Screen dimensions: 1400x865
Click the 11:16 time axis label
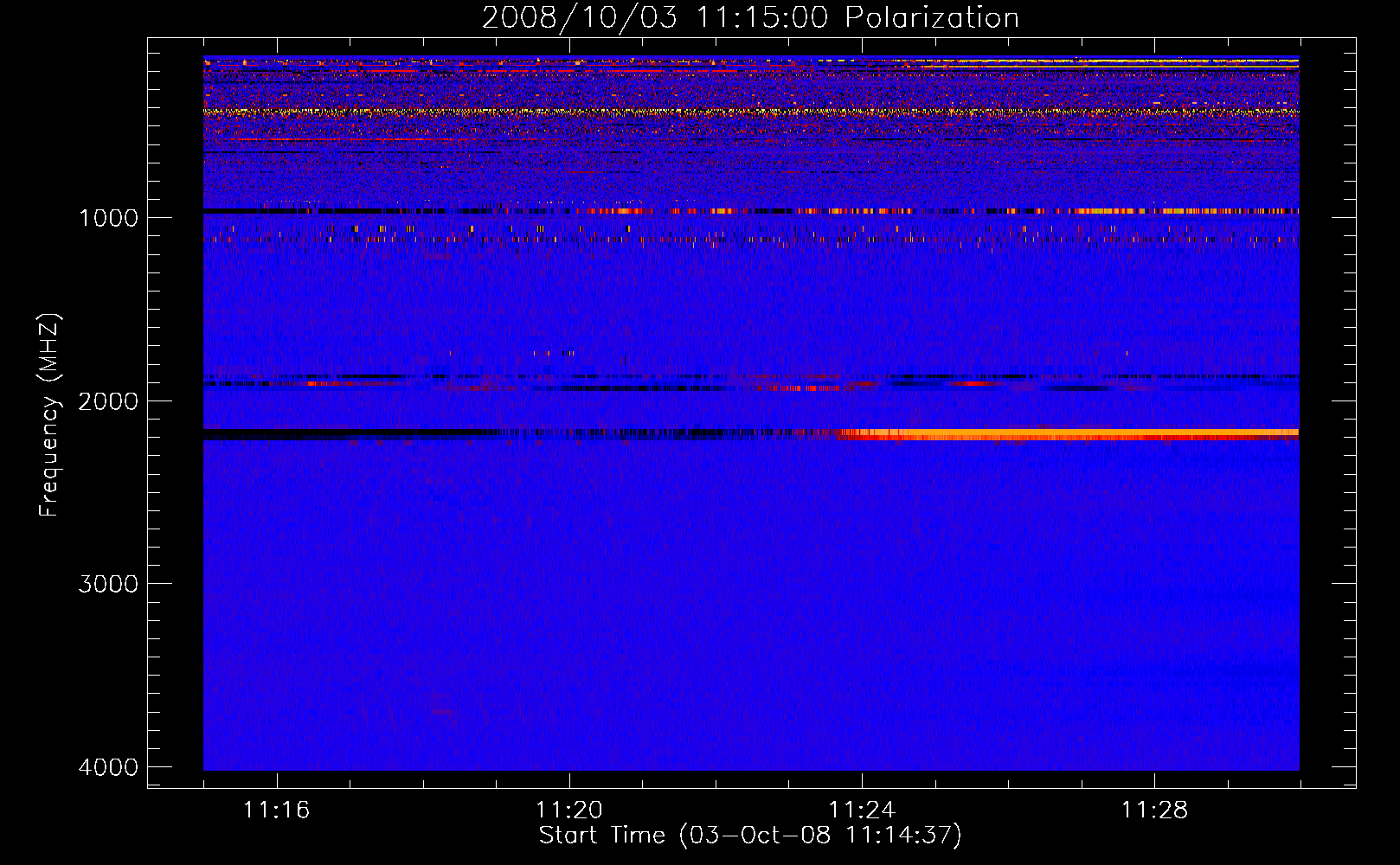point(276,811)
